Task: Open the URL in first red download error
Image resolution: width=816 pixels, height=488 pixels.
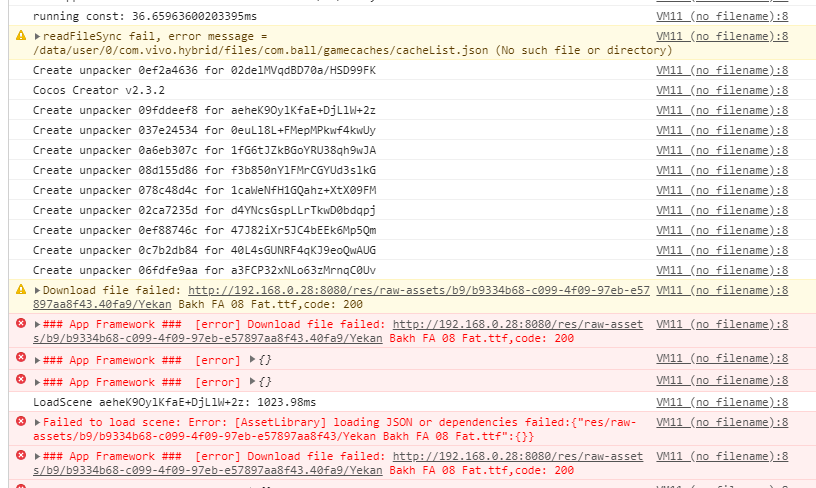Action: [x=518, y=324]
